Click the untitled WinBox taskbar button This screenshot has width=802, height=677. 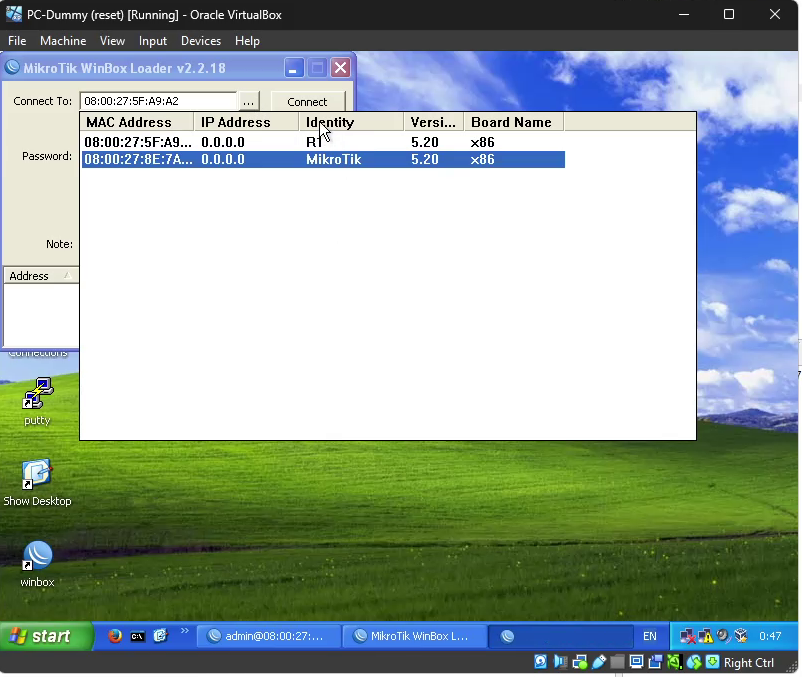point(561,636)
